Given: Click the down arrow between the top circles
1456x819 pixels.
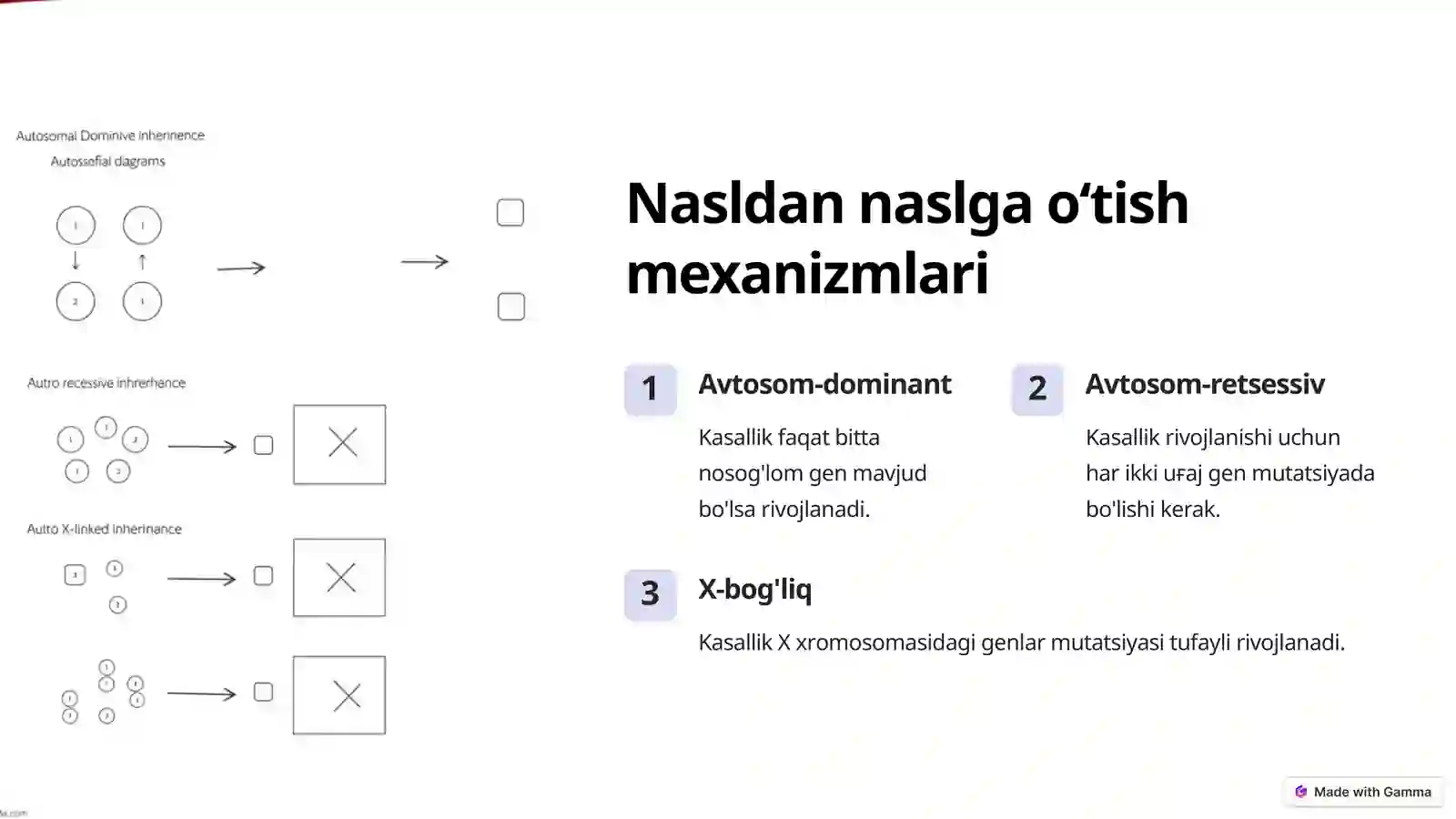Looking at the screenshot, I should [x=76, y=262].
